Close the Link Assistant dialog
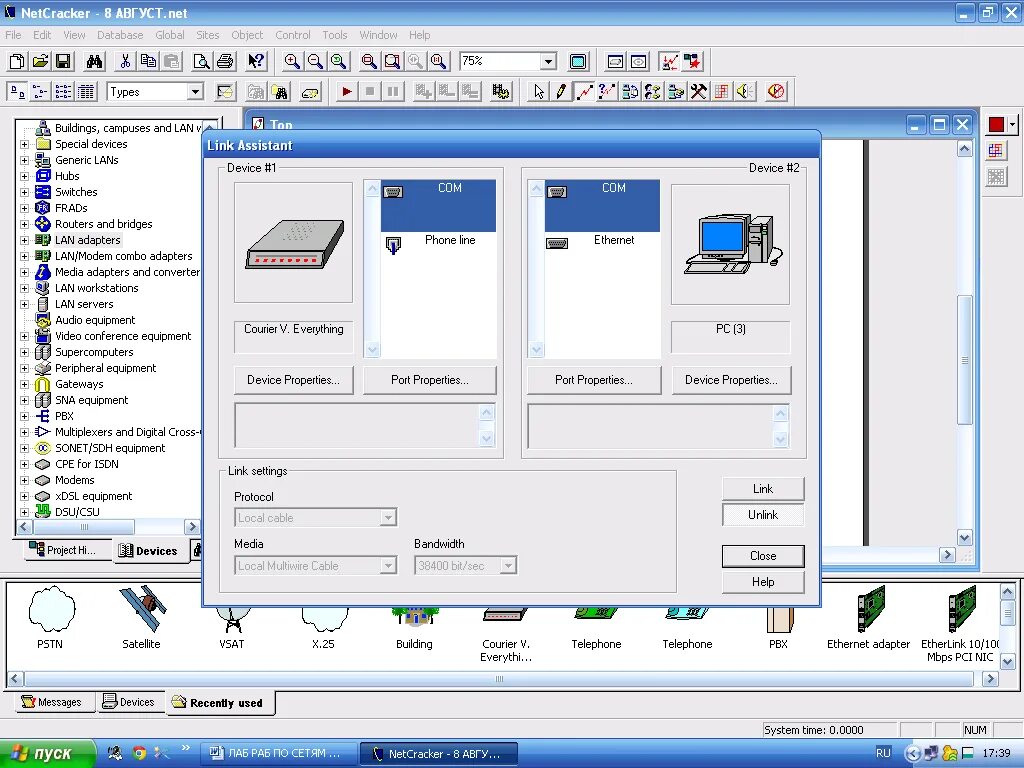 tap(763, 556)
